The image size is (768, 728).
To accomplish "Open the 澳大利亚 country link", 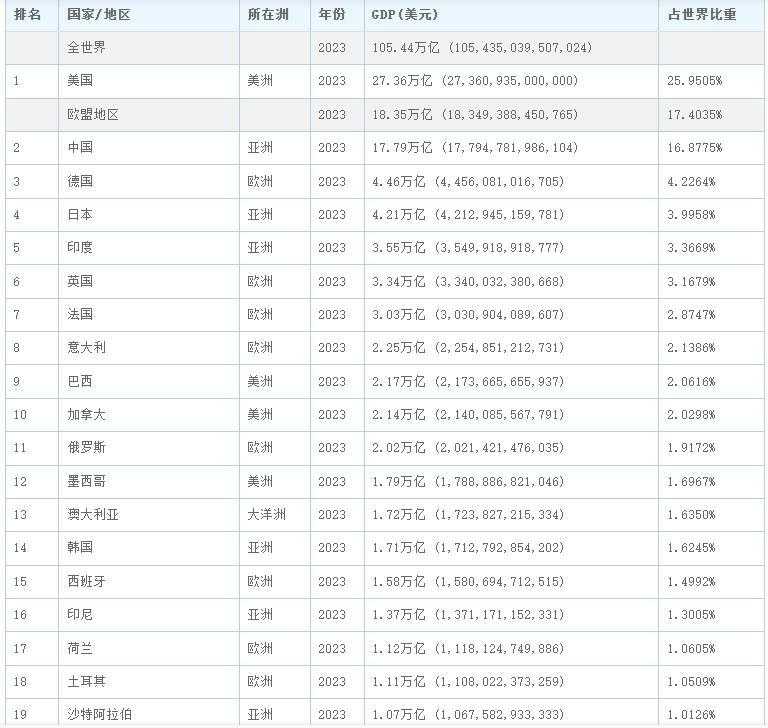I will coord(92,515).
